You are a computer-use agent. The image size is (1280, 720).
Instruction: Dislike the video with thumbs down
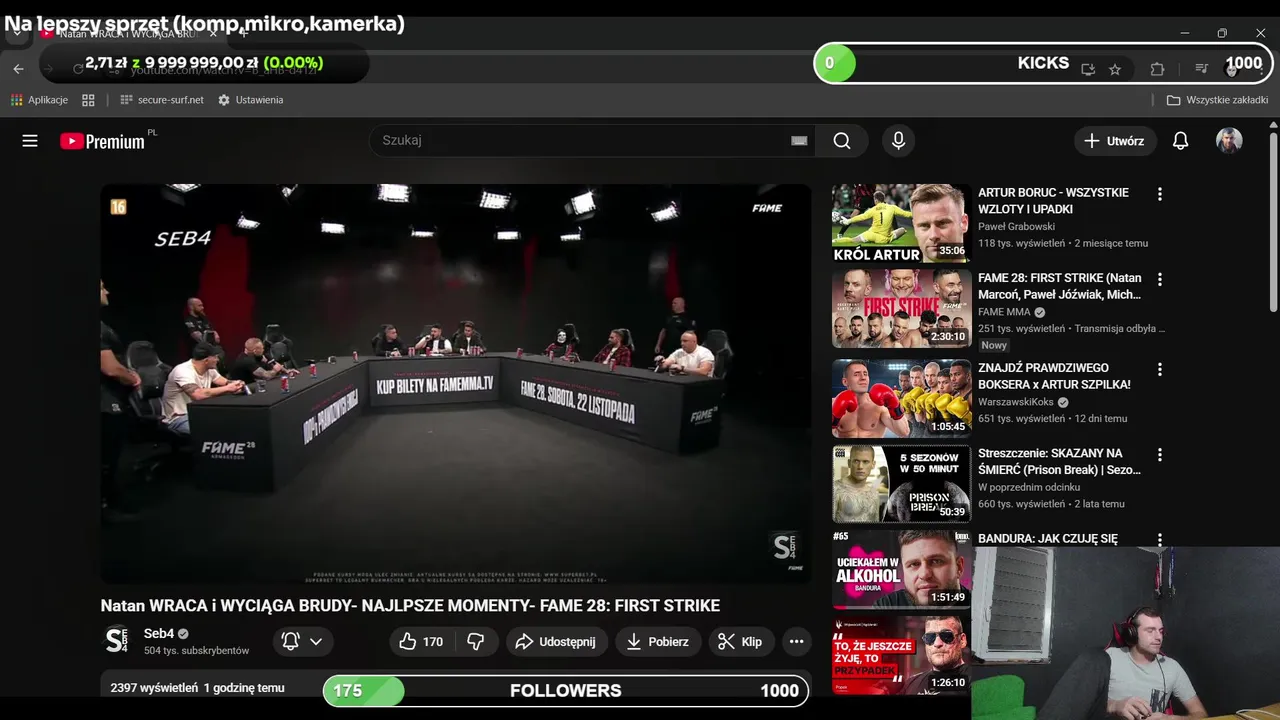coord(476,642)
